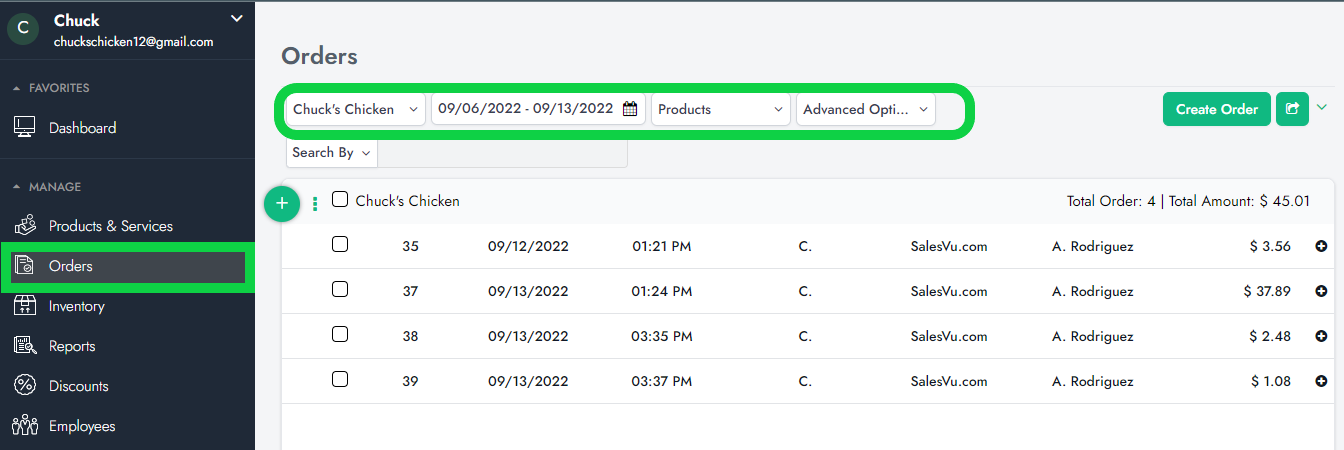1344x450 pixels.
Task: Click the green plus add button
Action: point(282,203)
